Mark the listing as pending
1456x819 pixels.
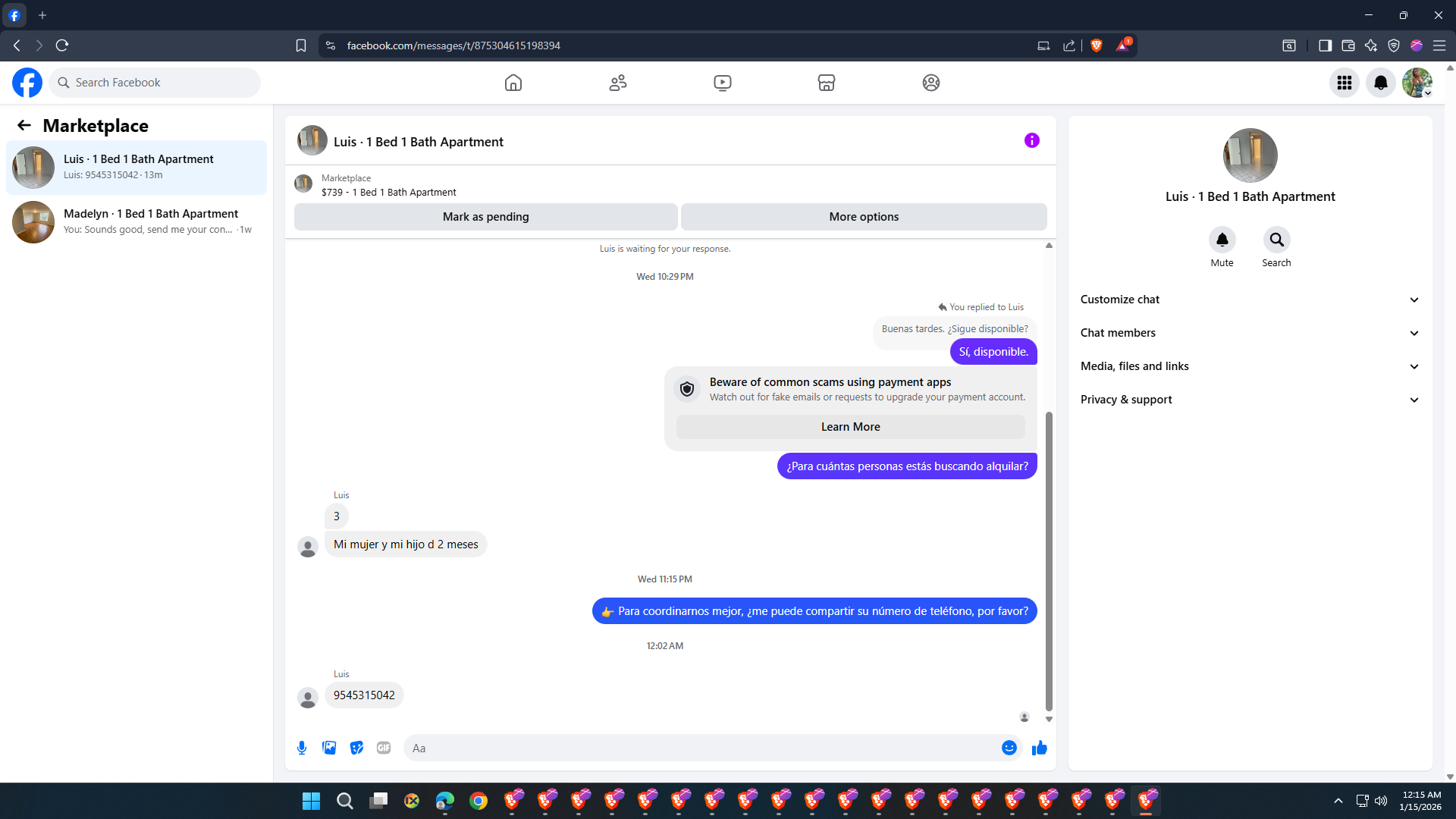[485, 217]
